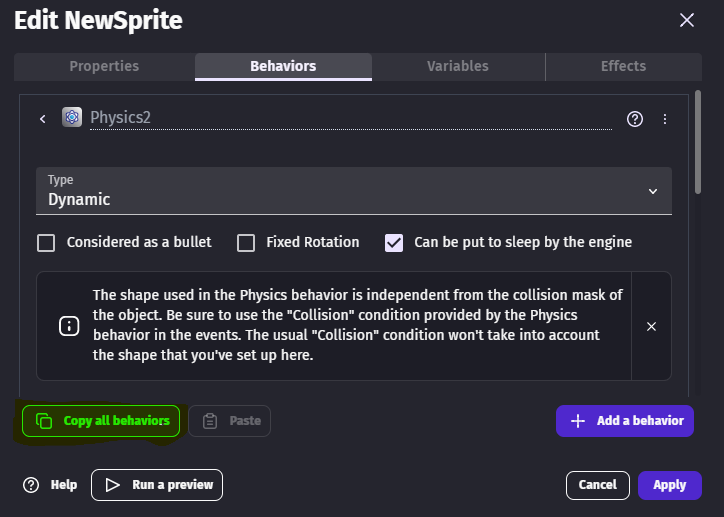Viewport: 724px width, 517px height.
Task: Open the Physics2 three-dot options menu
Action: tap(665, 119)
